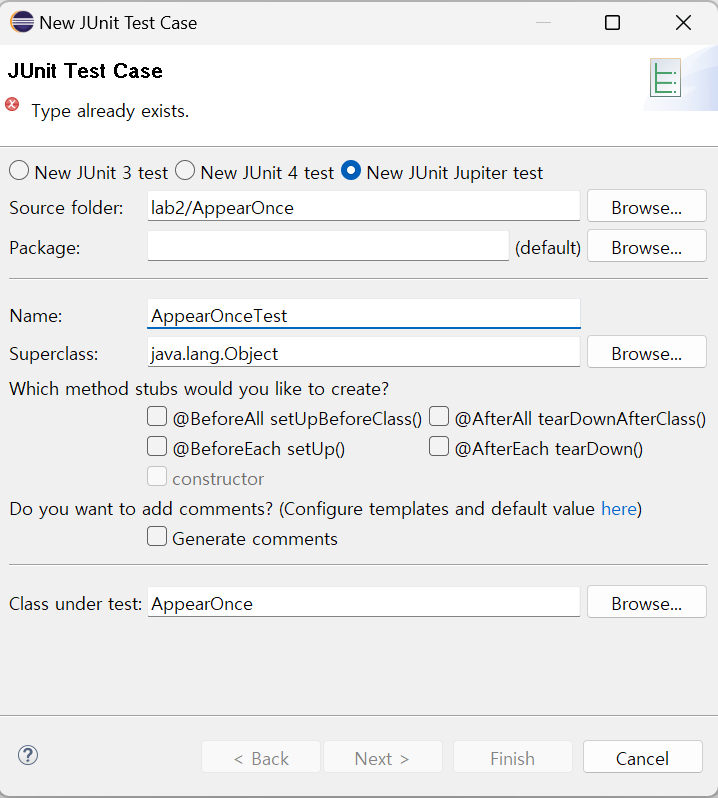Enable @BeforeAll setUpBeforeClass() stub
Image resolution: width=718 pixels, height=798 pixels.
click(x=157, y=417)
